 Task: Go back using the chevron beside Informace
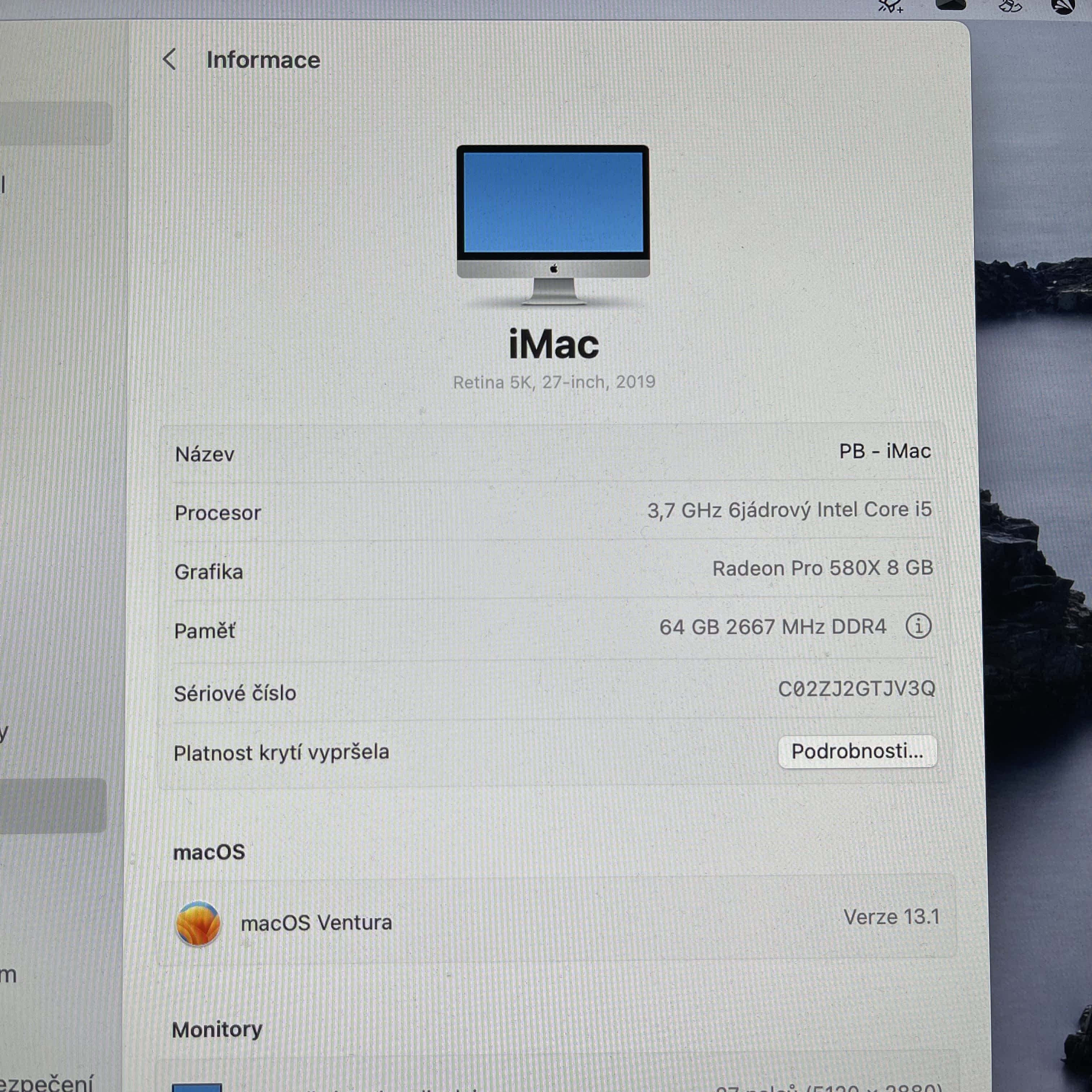[169, 59]
